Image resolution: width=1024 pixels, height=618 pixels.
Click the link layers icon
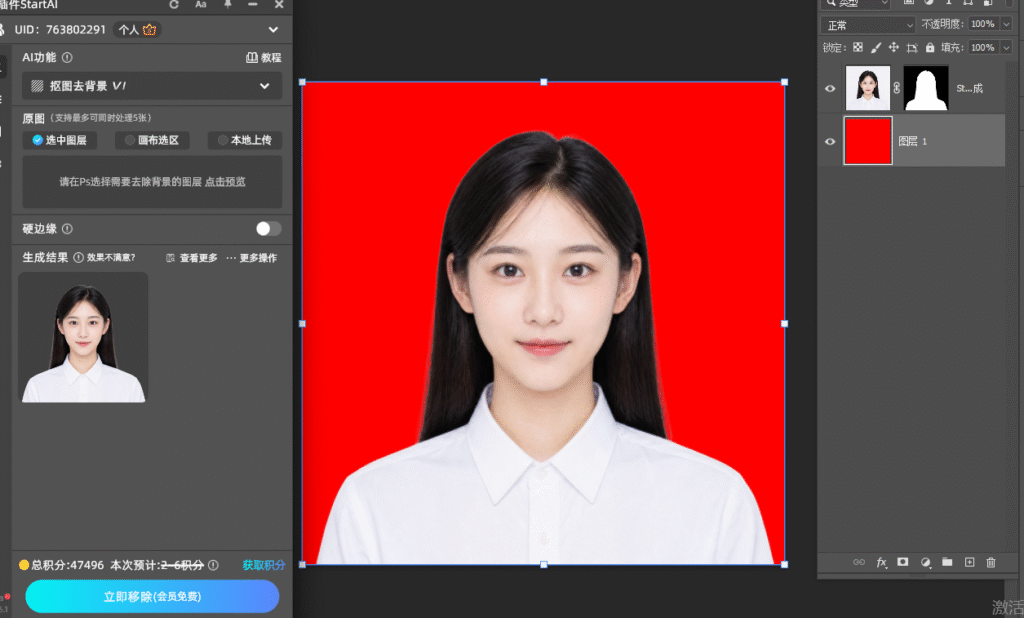pos(859,562)
